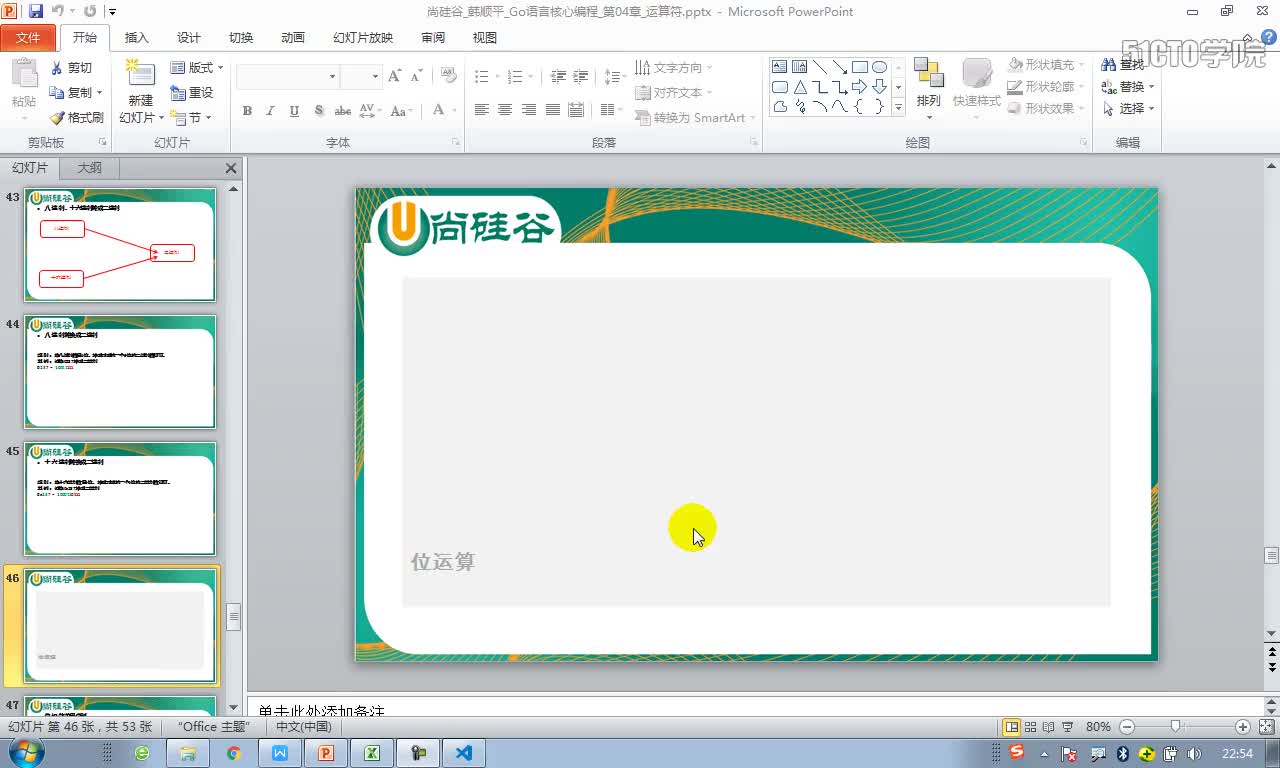Open Text Direction (文字方向) dropdown
Image resolution: width=1280 pixels, height=768 pixels.
click(x=673, y=67)
